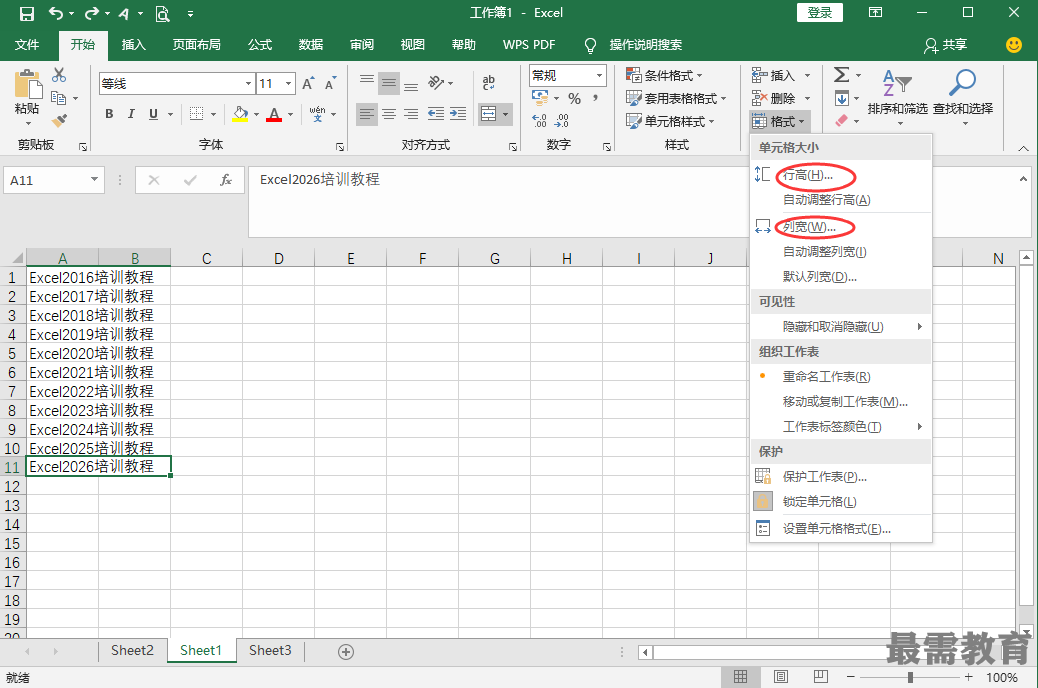Activate the Format Painter brush

click(59, 121)
